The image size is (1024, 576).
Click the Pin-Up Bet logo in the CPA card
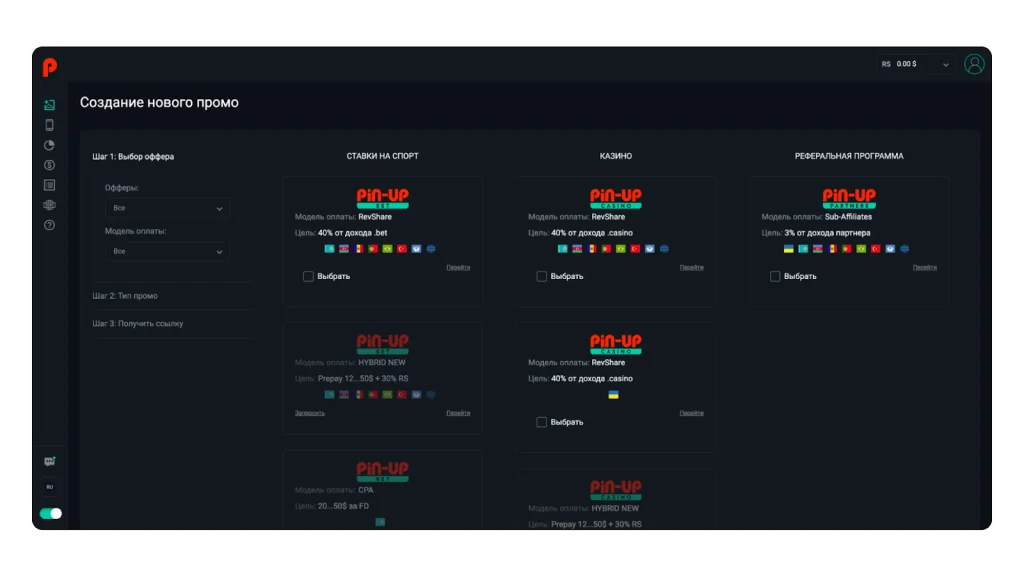[x=383, y=472]
